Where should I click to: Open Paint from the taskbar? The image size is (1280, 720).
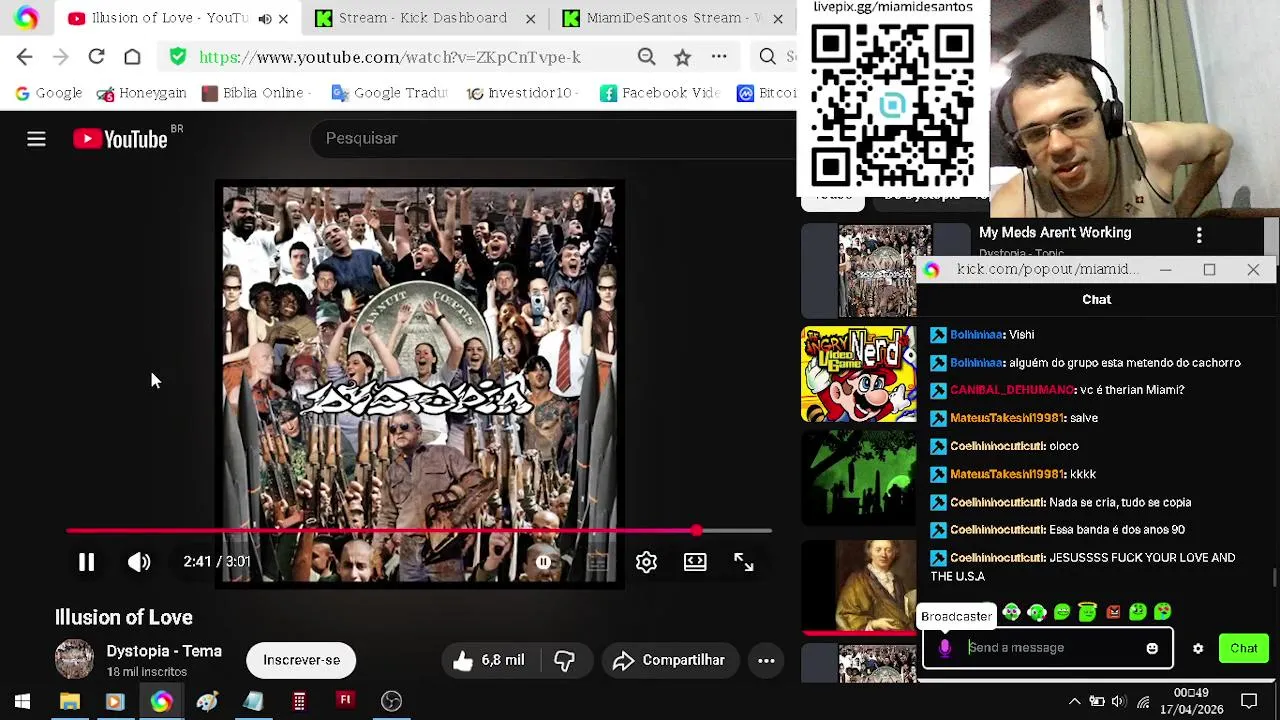207,701
